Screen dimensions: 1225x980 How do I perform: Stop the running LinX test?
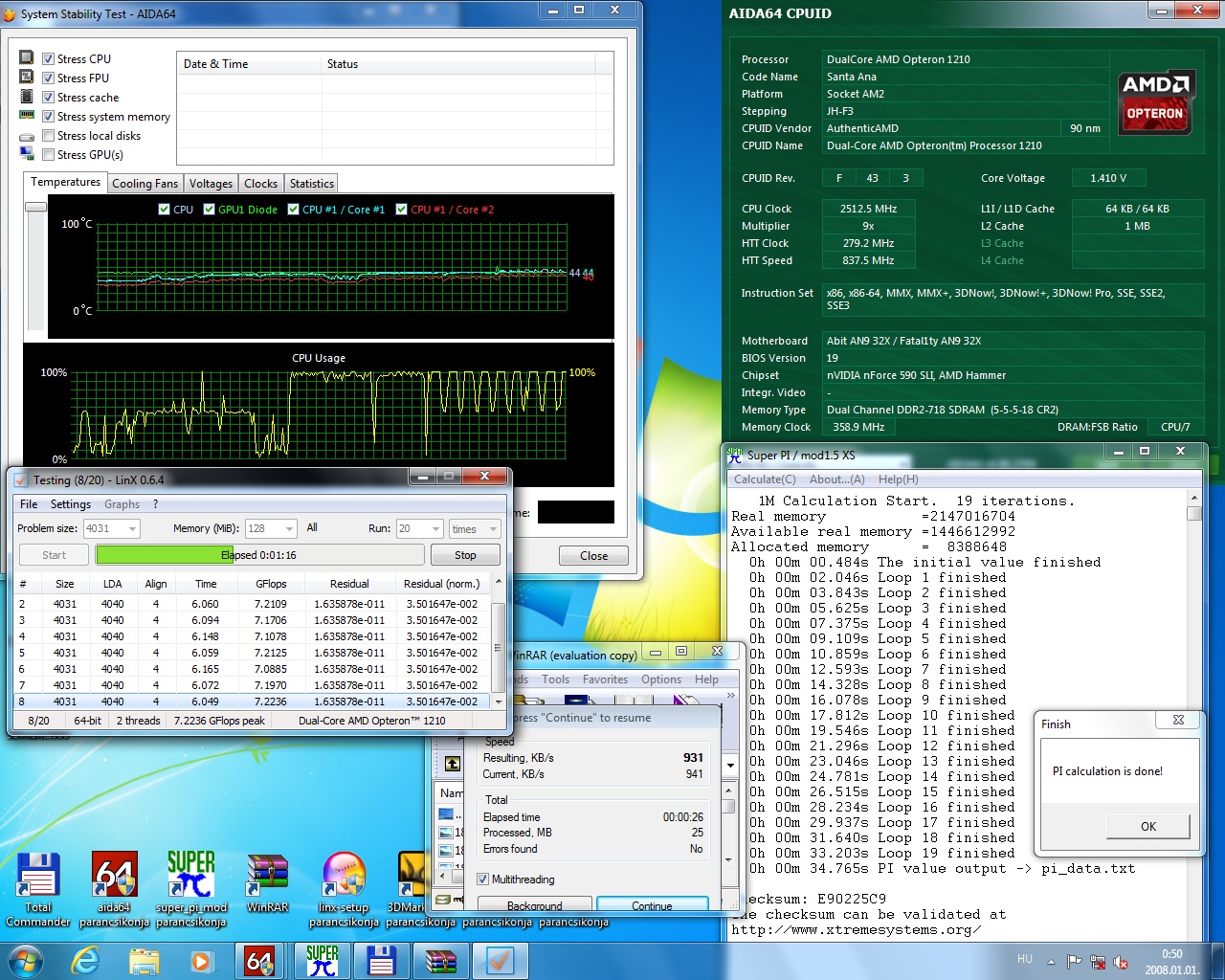[x=465, y=555]
